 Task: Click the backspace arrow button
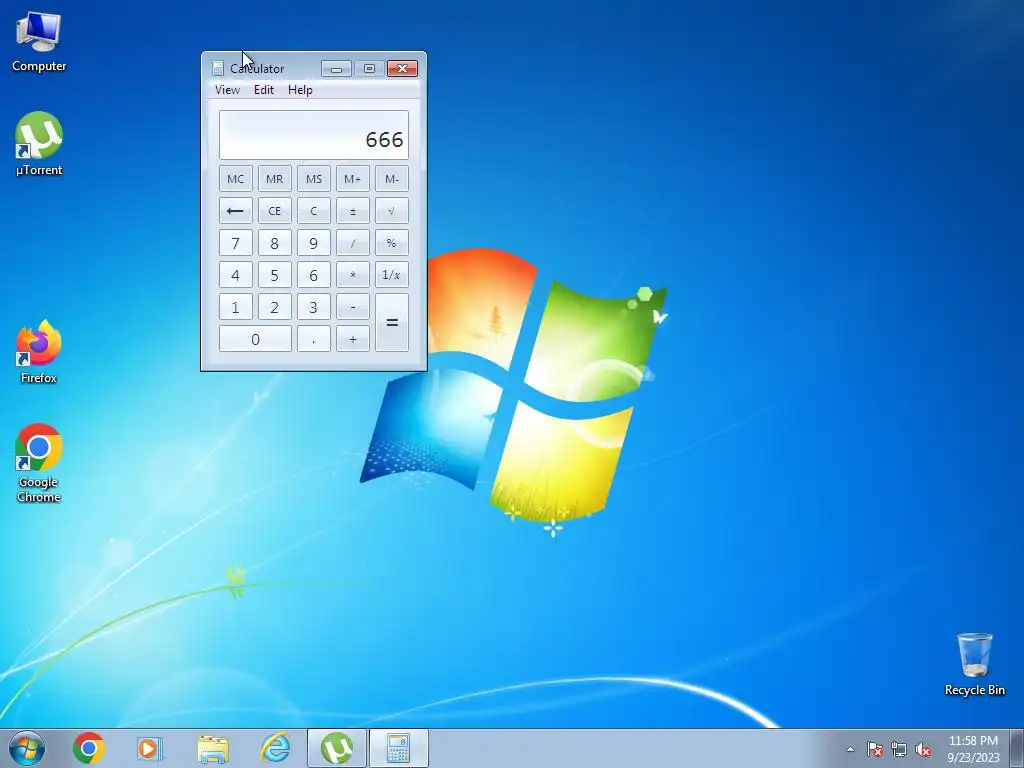point(236,211)
